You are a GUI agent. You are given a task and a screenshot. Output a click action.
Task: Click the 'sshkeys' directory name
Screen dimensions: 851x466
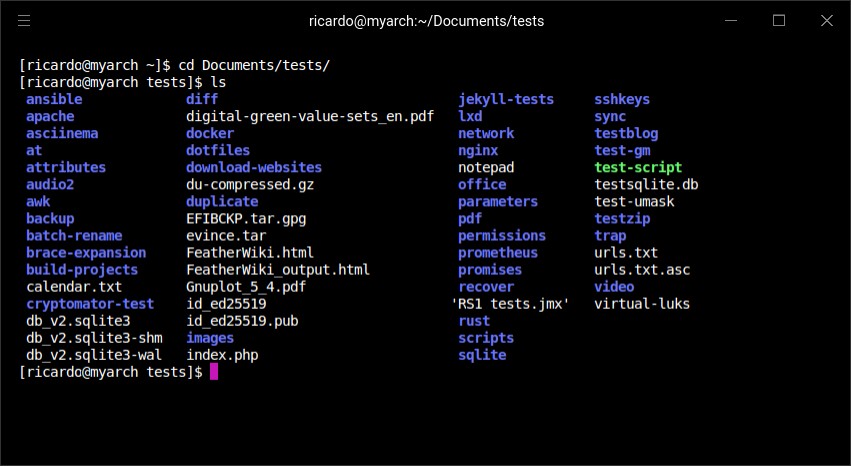pyautogui.click(x=622, y=99)
